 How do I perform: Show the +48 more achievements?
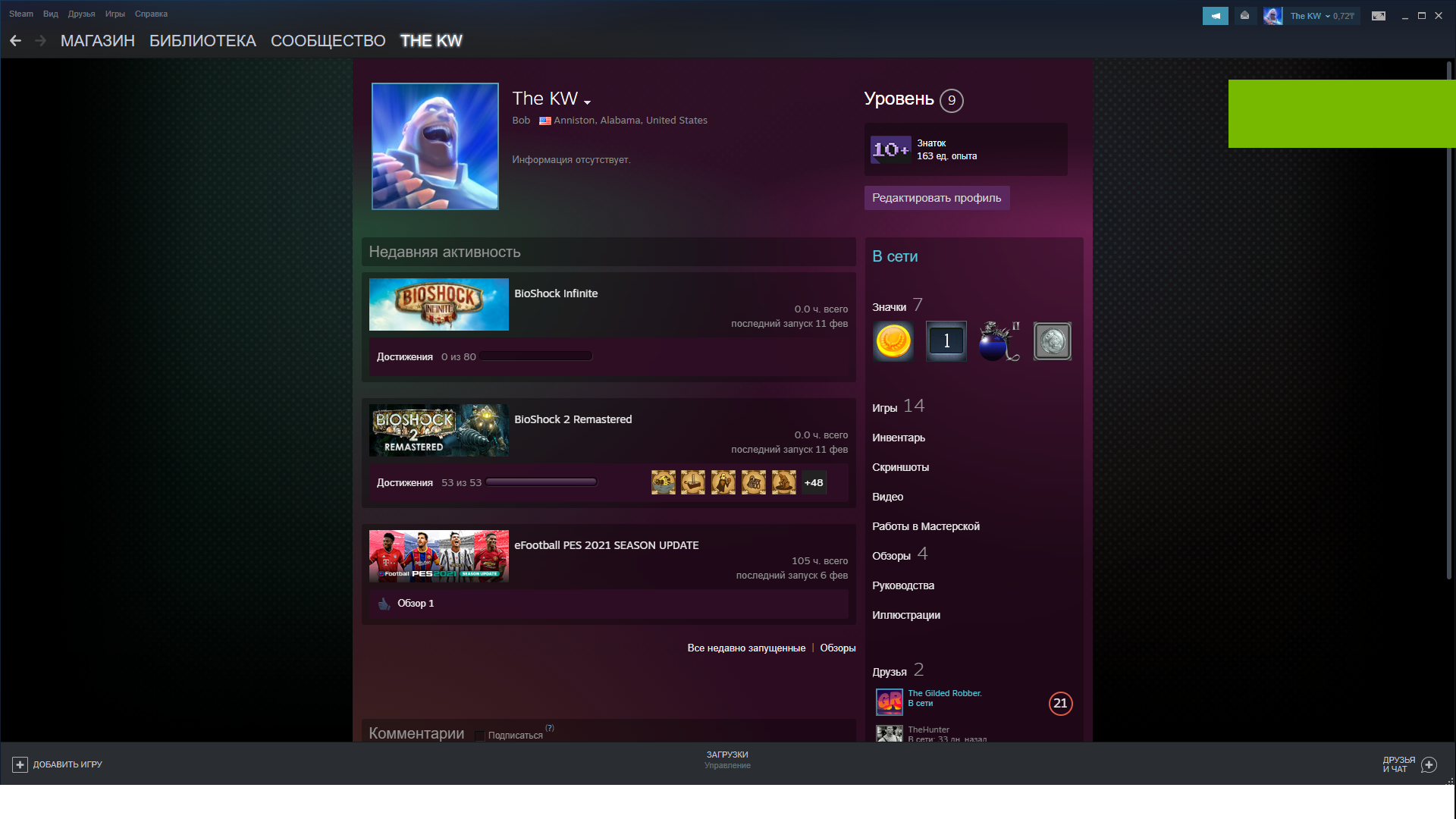coord(814,482)
